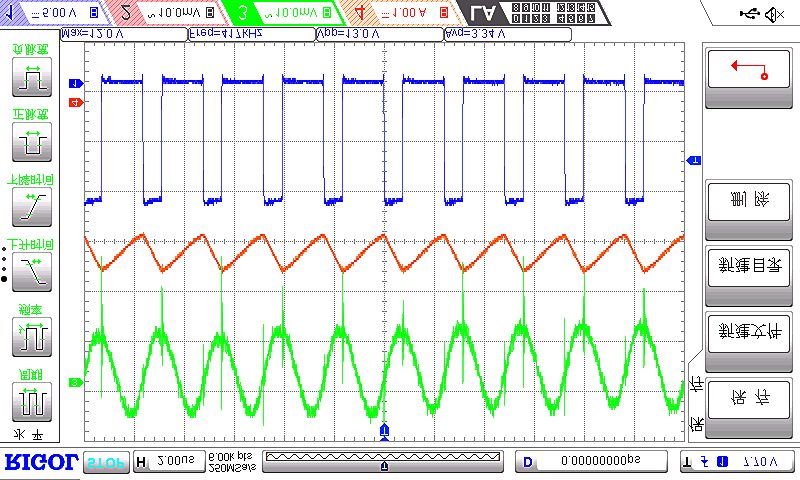The height and width of the screenshot is (480, 800).
Task: Open trigger settings showing 7.70 V
Action: [735, 462]
